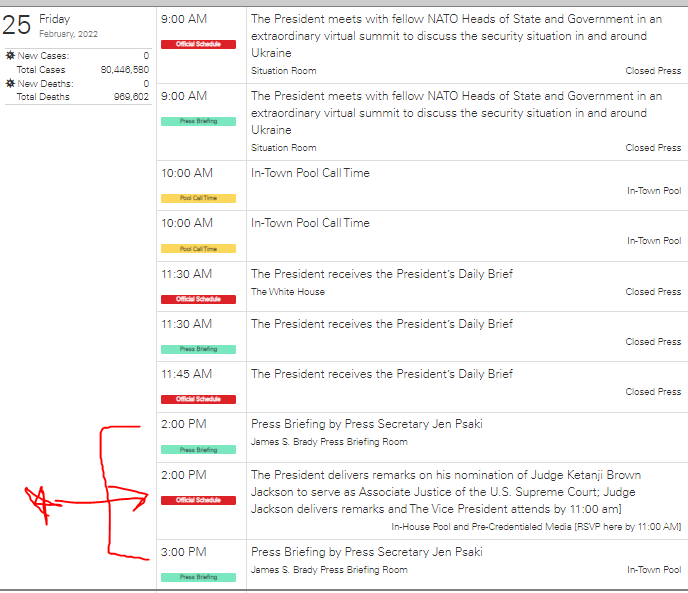Viewport: 688px width, 593px height.
Task: Click the Total Deaths label
Action: tap(43, 97)
